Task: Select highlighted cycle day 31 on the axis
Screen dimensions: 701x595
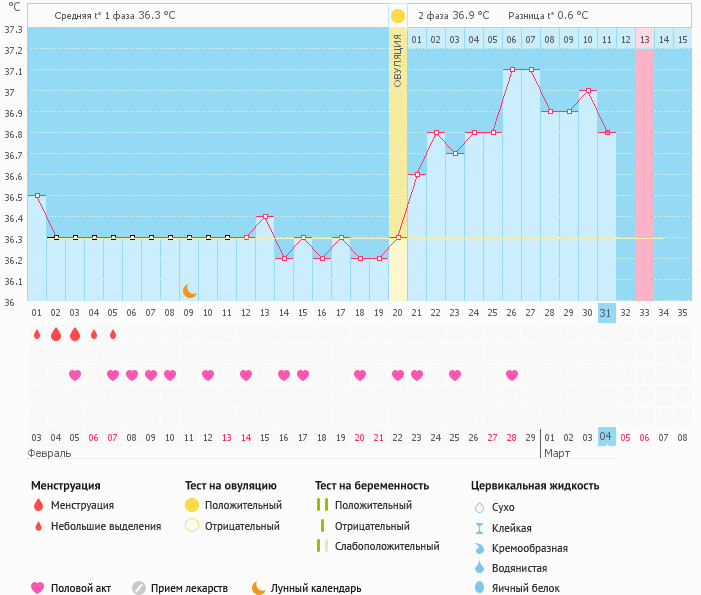Action: 605,313
